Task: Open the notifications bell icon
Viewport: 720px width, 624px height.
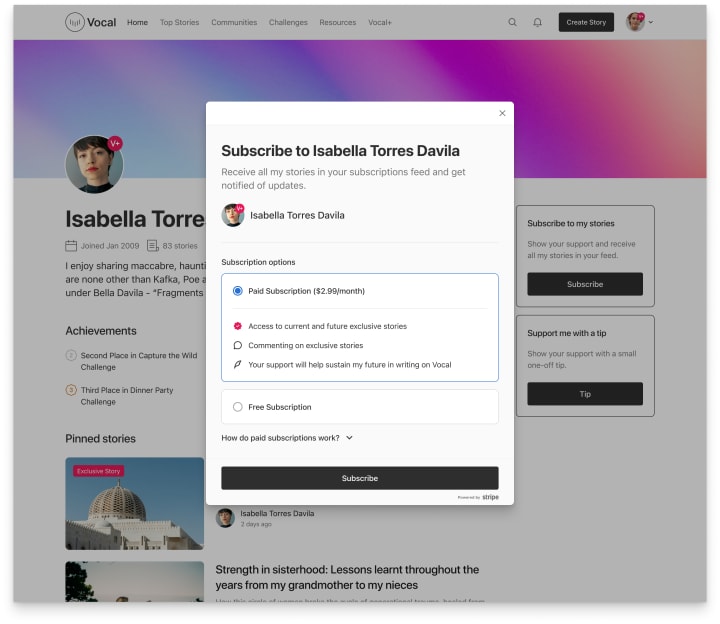Action: pos(537,22)
